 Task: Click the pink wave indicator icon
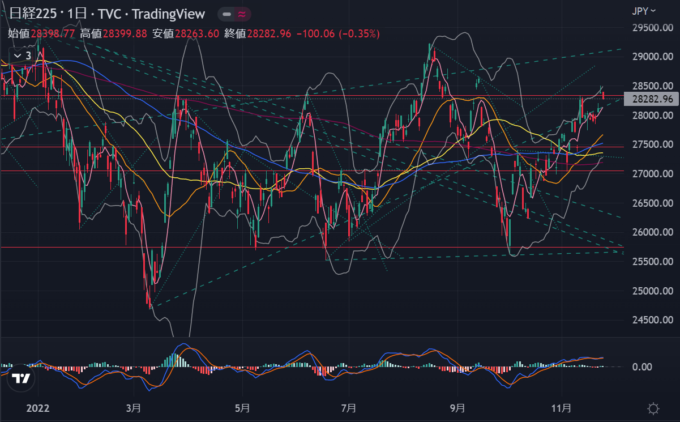pos(245,16)
